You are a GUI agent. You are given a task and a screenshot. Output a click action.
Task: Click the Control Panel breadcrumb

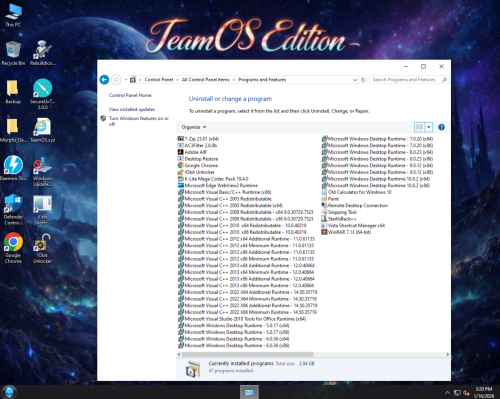coord(159,80)
